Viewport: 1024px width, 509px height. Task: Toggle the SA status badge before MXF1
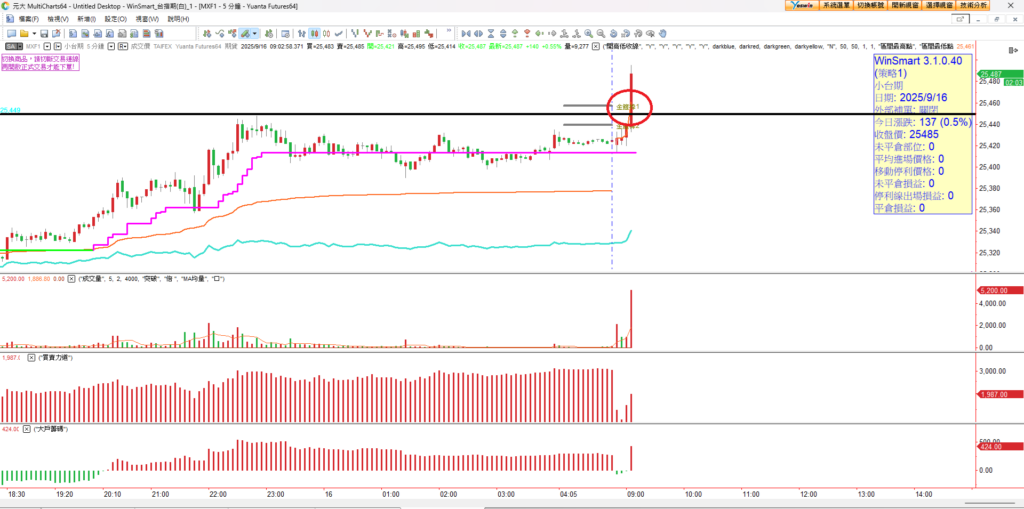pos(13,46)
